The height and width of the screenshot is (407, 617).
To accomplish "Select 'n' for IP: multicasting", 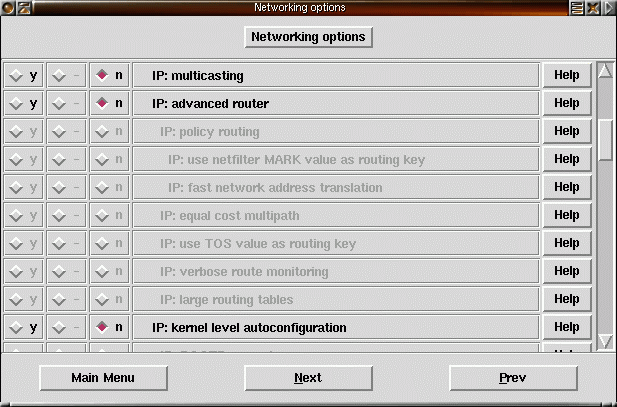I will tap(109, 75).
